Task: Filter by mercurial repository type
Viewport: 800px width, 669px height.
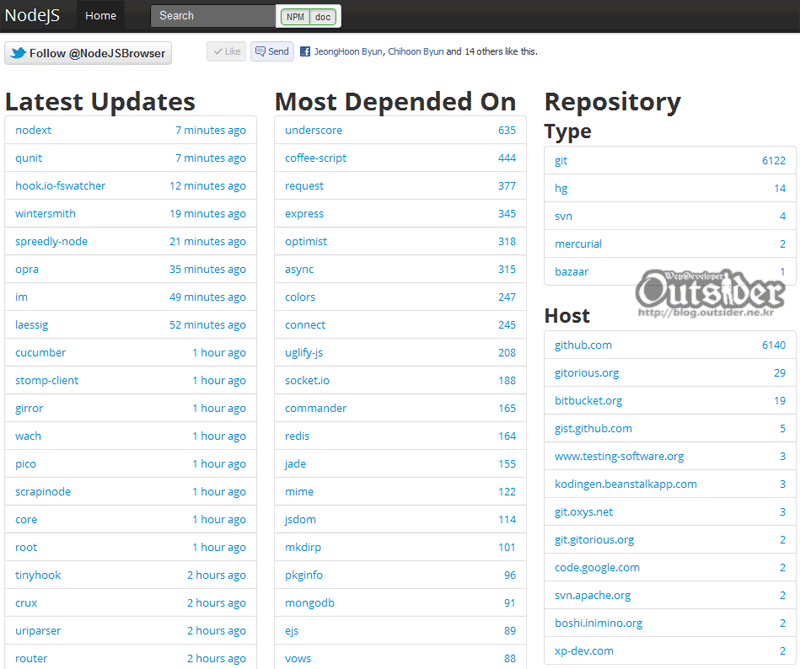Action: [x=578, y=244]
